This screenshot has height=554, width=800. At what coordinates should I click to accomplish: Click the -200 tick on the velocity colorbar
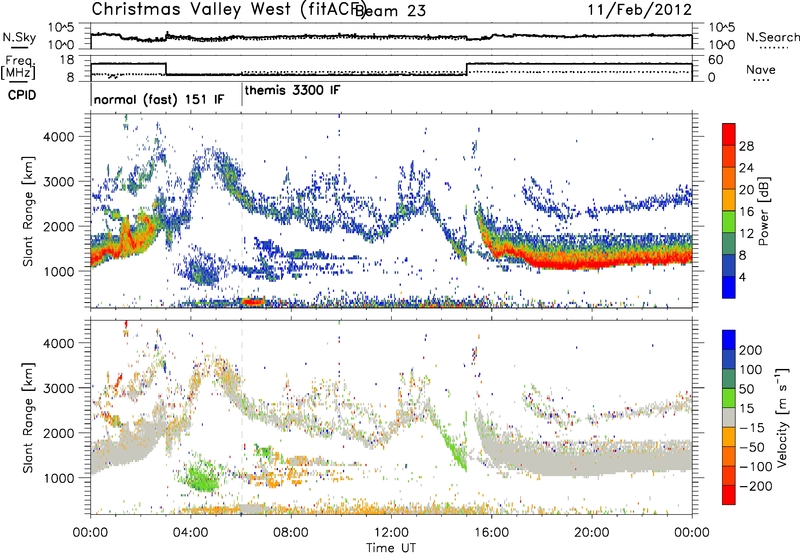coord(754,486)
